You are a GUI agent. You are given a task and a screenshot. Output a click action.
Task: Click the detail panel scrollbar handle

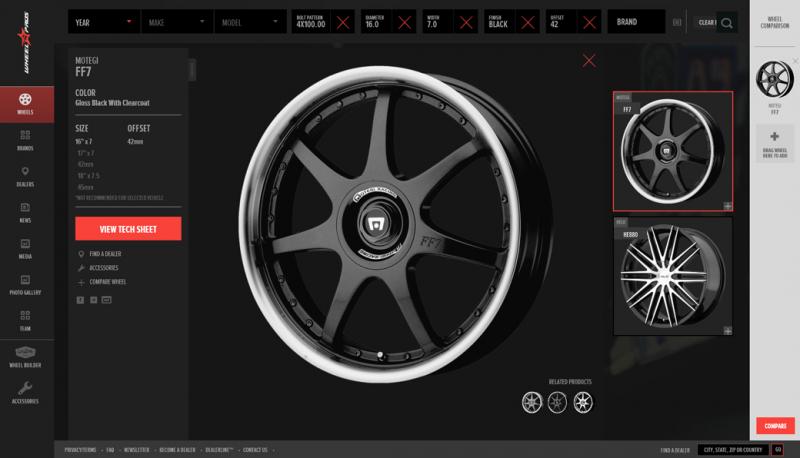[192, 69]
